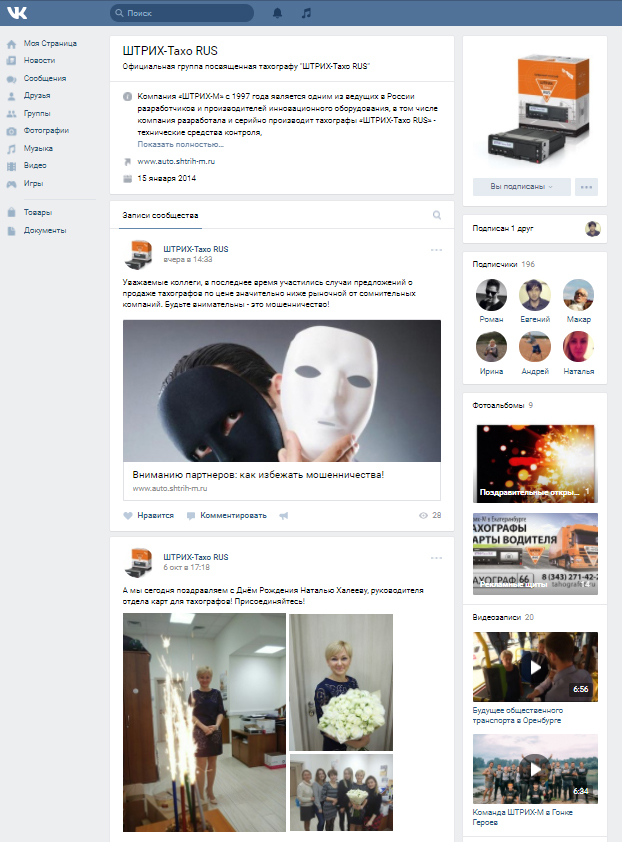
Task: Click the Видео film icon in sidebar
Action: (x=11, y=166)
